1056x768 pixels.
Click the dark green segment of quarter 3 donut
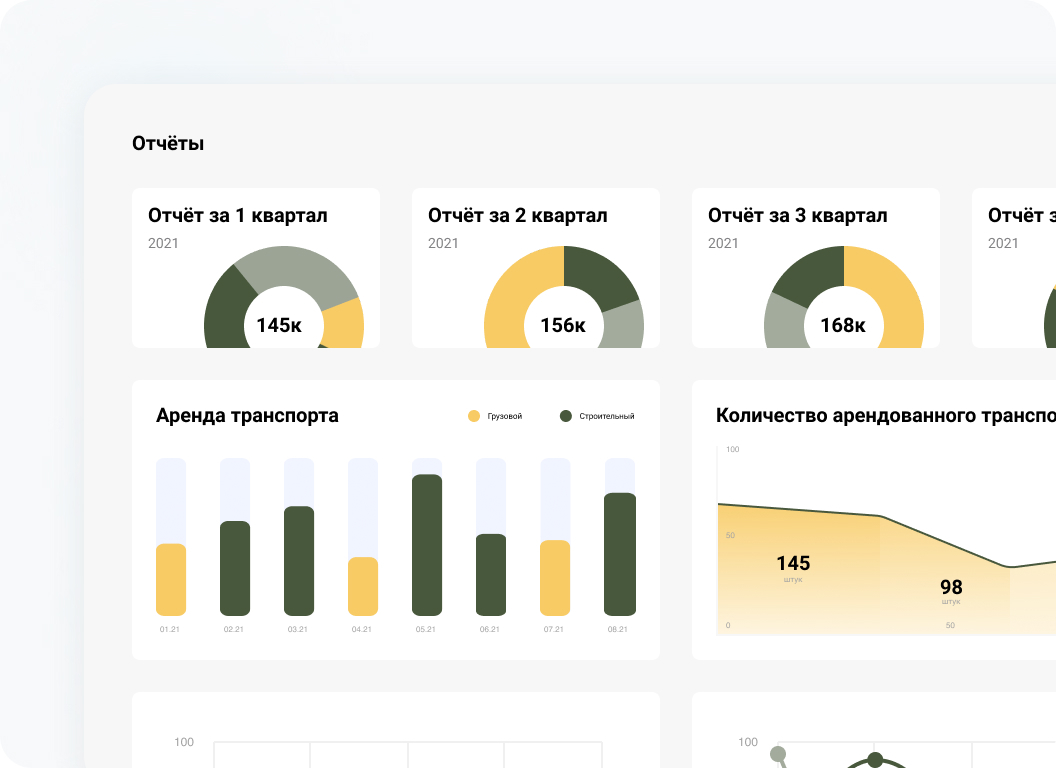(x=812, y=273)
